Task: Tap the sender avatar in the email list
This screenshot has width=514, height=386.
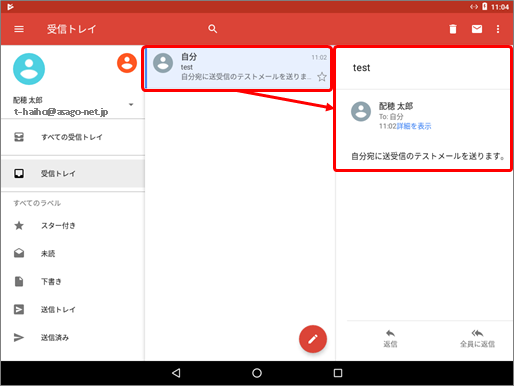Action: [163, 63]
